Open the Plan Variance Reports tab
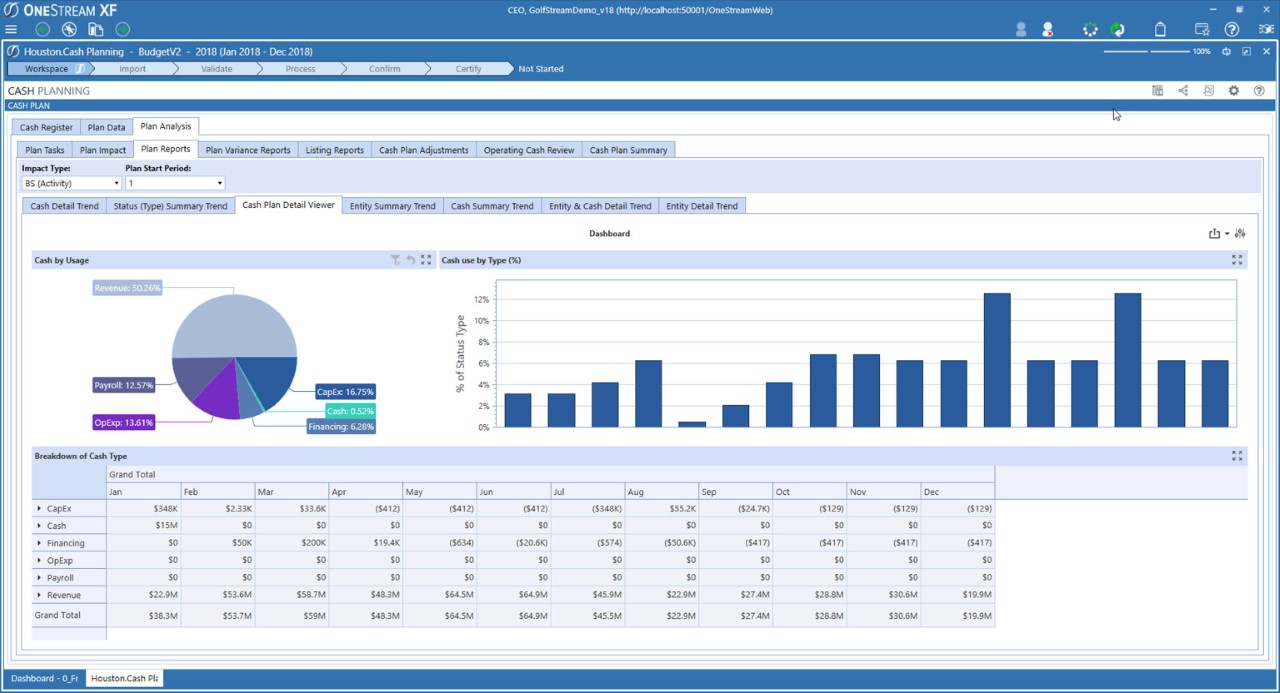Screen dimensions: 1280x693 [x=248, y=150]
